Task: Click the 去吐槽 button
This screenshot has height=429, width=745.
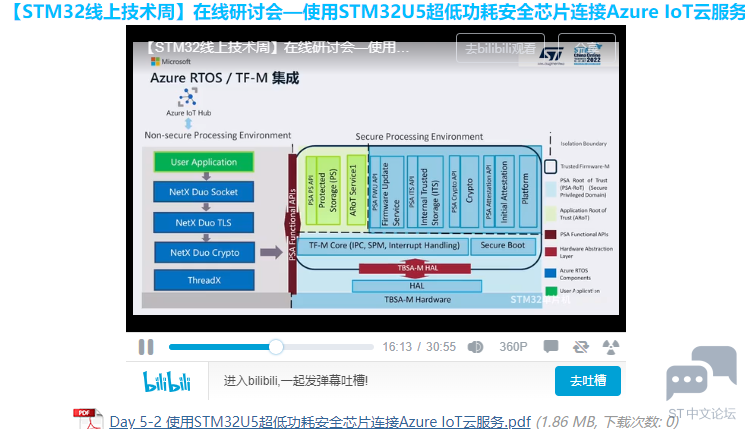Action: click(588, 381)
